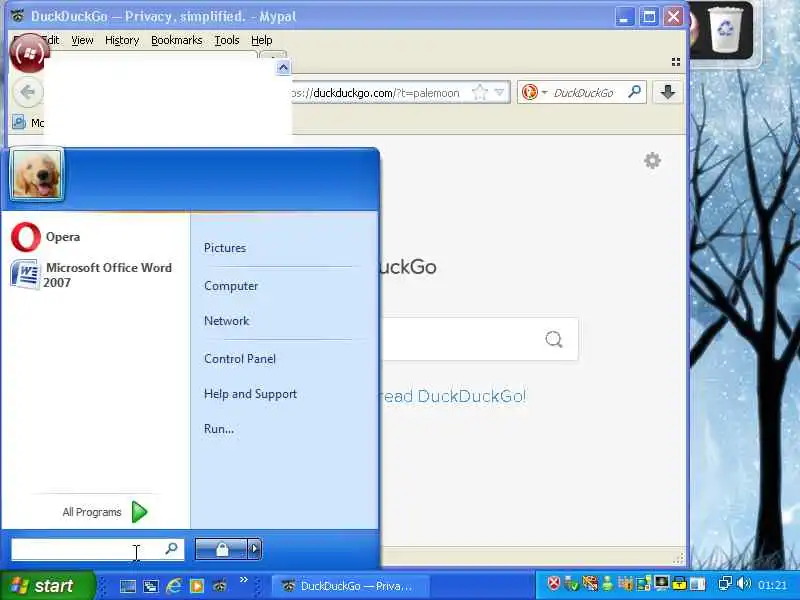Open the History menu
The height and width of the screenshot is (600, 800).
122,40
